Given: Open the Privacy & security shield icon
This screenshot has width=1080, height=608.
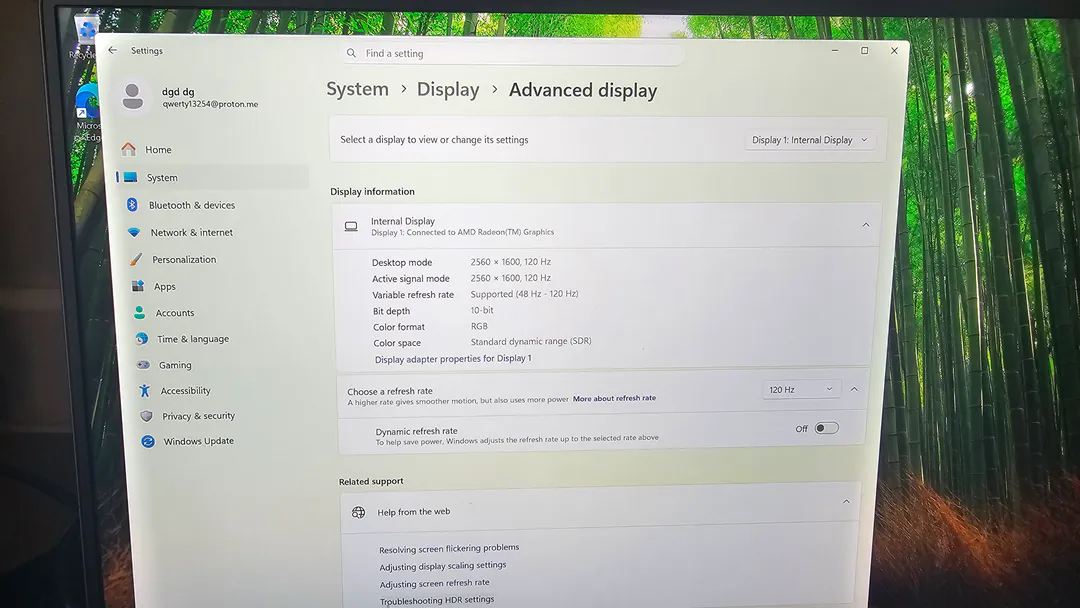Looking at the screenshot, I should coord(146,416).
